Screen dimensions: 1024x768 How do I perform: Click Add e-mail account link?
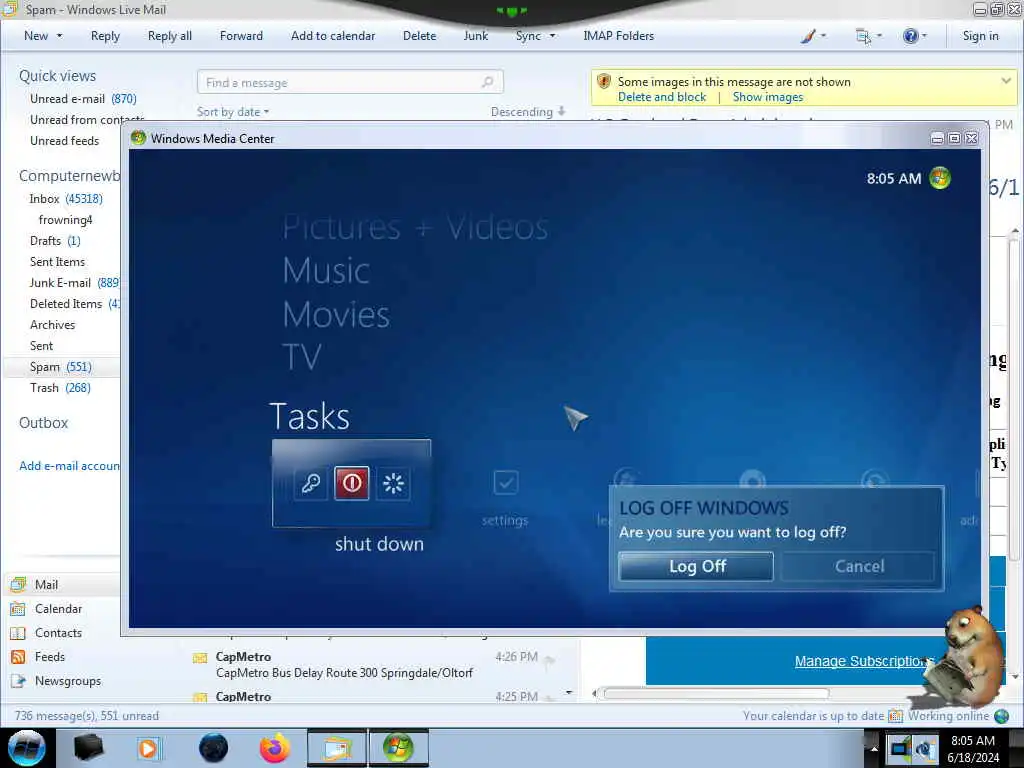click(x=69, y=466)
